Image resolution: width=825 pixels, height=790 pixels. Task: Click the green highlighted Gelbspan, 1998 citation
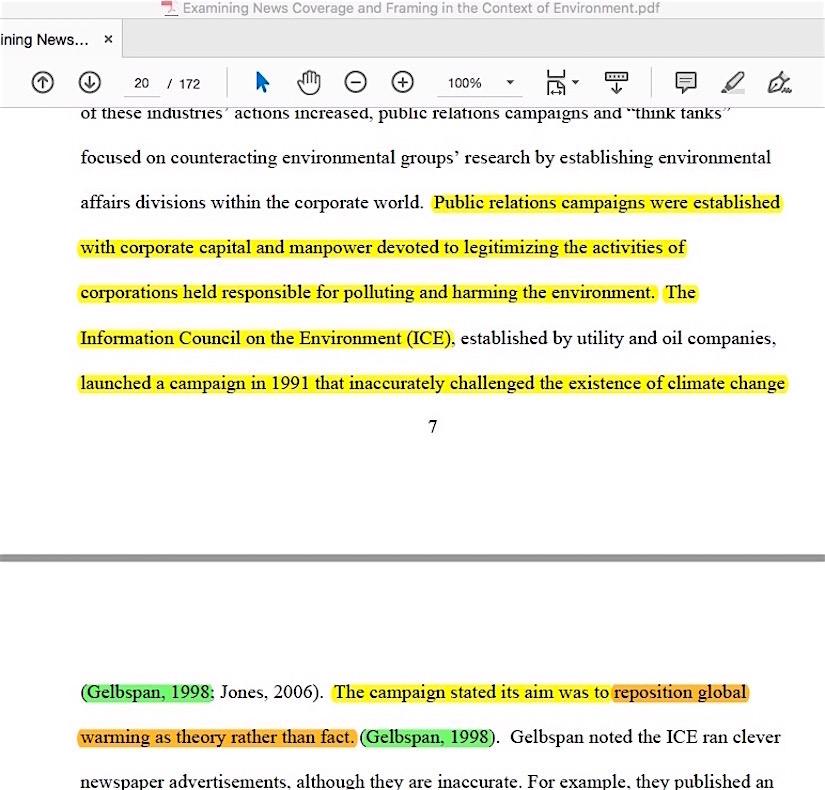[x=148, y=692]
